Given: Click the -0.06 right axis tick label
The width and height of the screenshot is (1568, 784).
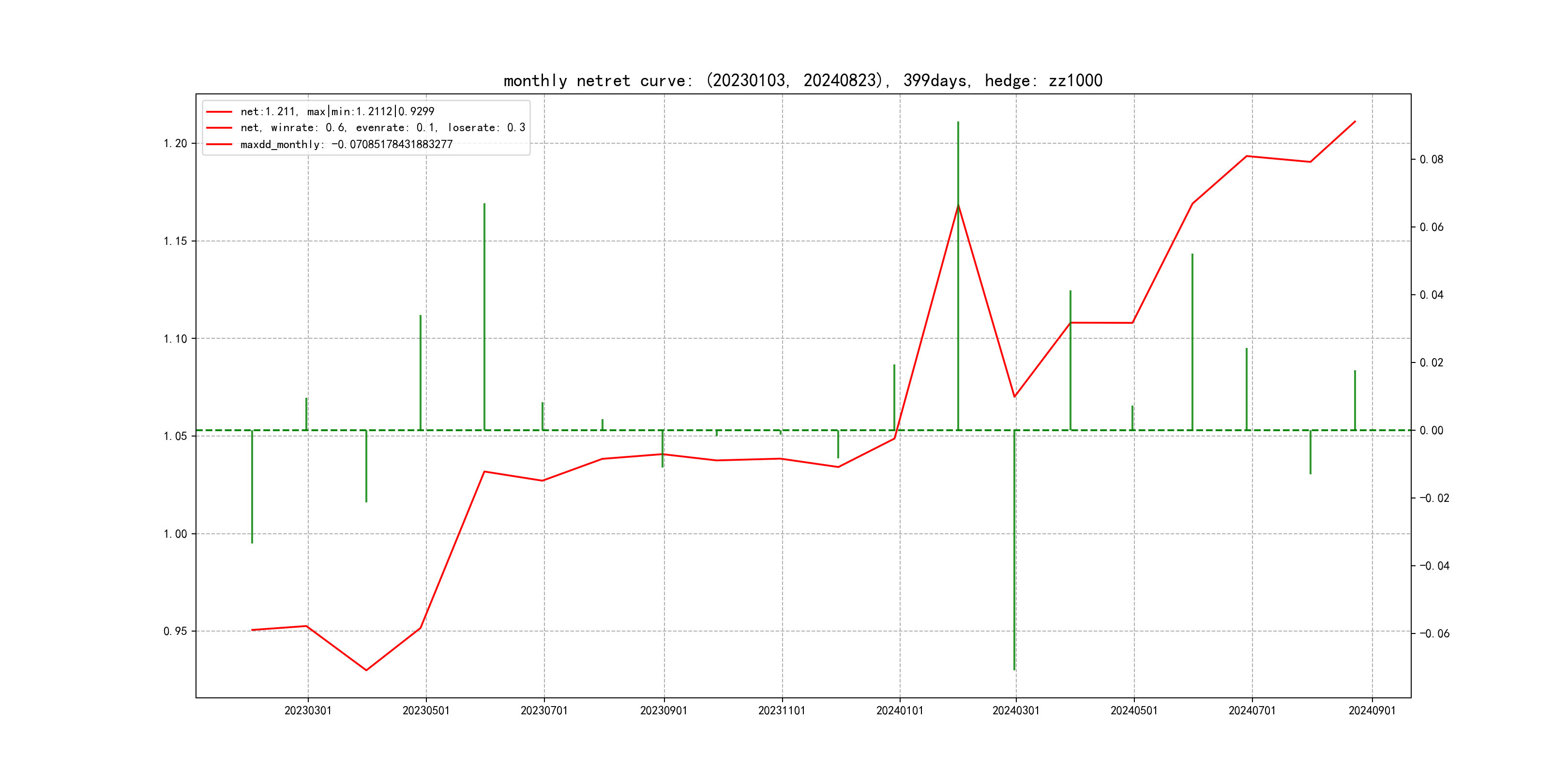Looking at the screenshot, I should click(x=1434, y=633).
